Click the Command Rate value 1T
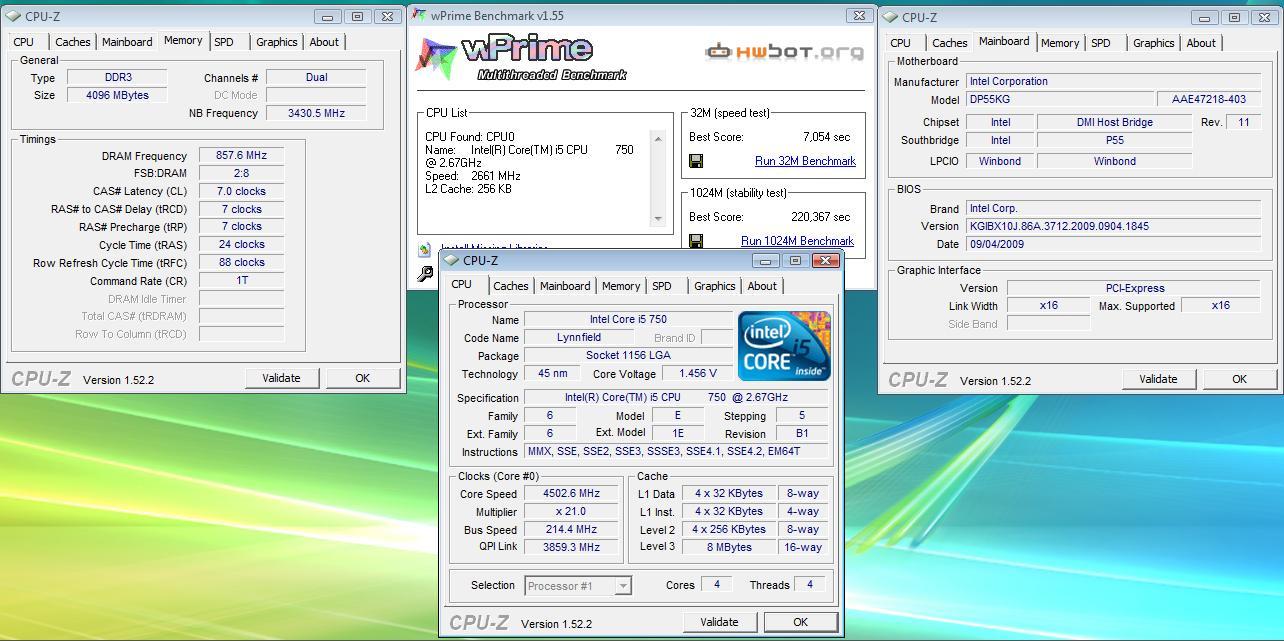1284x641 pixels. pyautogui.click(x=241, y=282)
